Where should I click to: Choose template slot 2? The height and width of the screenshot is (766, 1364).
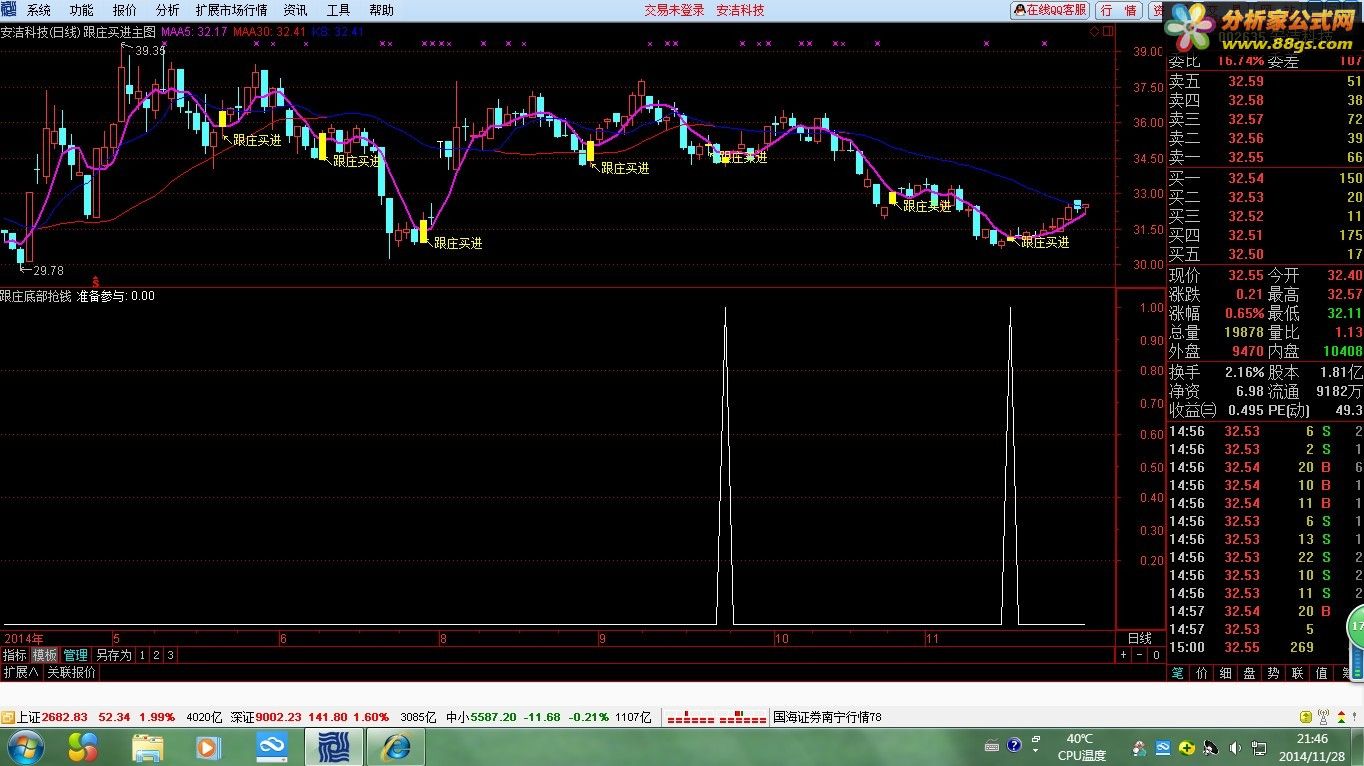156,655
